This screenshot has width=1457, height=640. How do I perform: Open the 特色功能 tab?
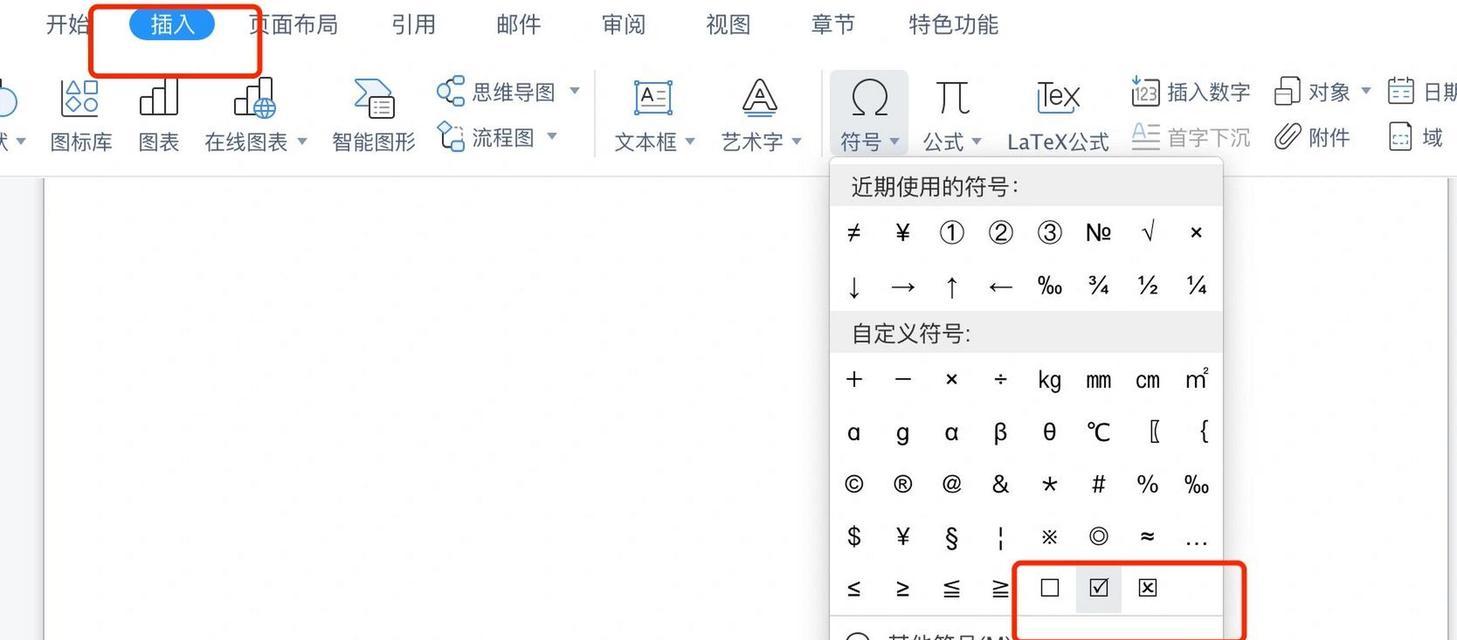tap(953, 25)
